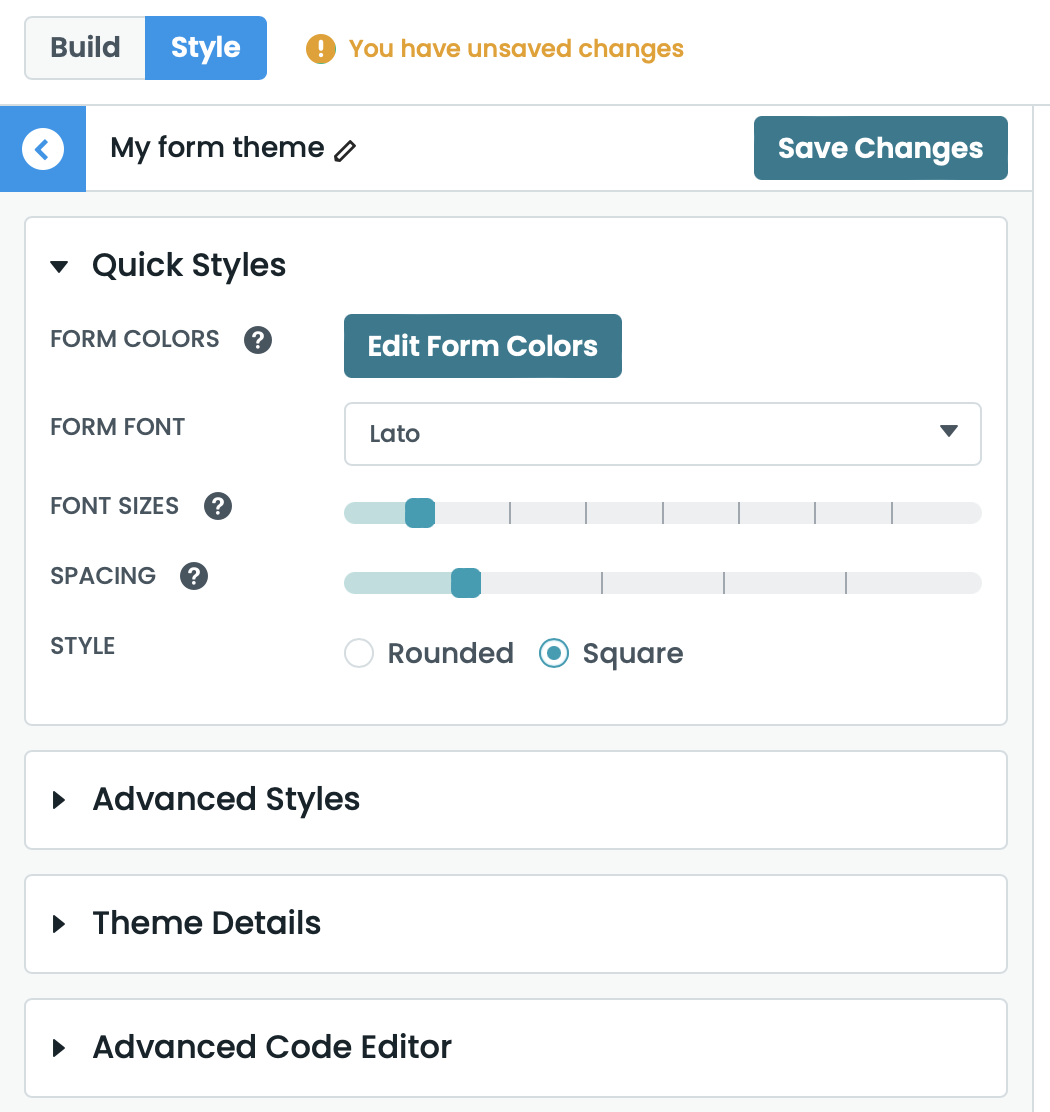1050x1112 pixels.
Task: Click the back arrow icon
Action: (43, 149)
